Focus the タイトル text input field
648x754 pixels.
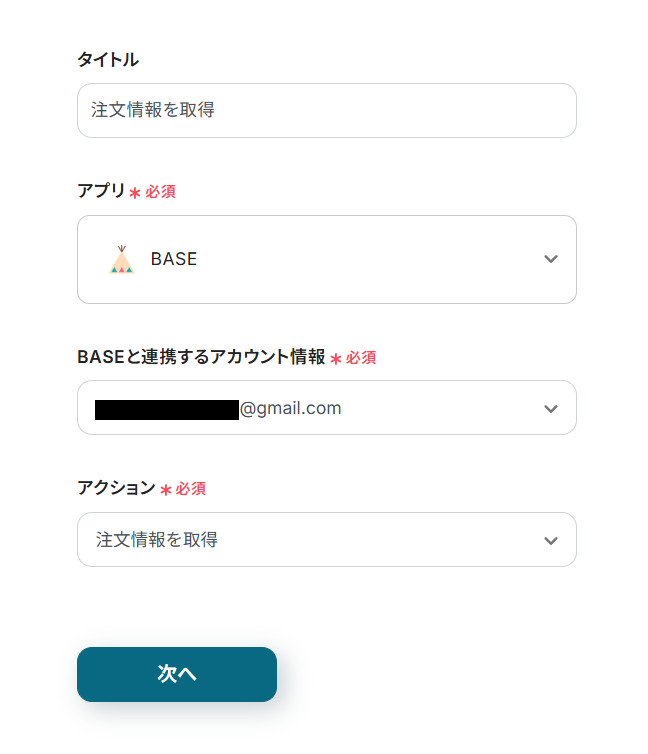pos(326,110)
